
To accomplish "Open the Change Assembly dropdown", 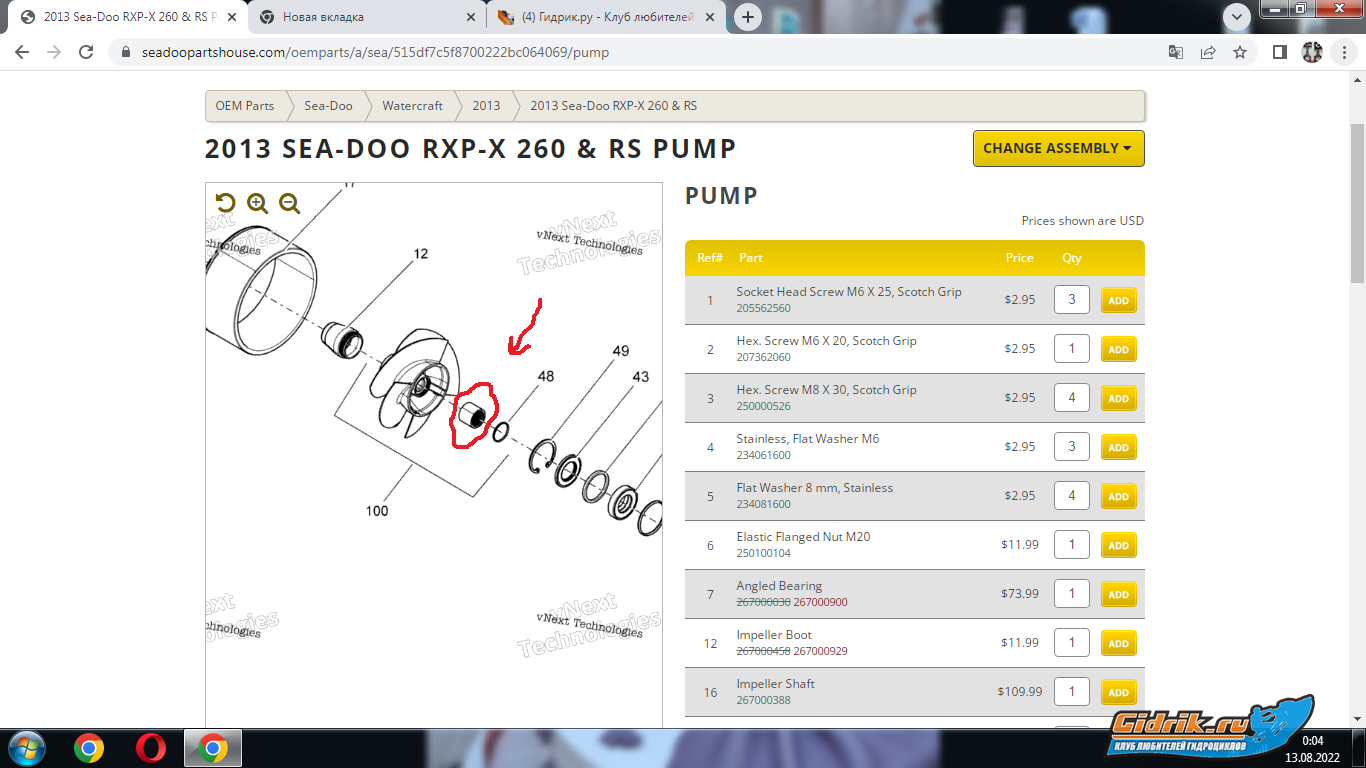I will coord(1058,148).
